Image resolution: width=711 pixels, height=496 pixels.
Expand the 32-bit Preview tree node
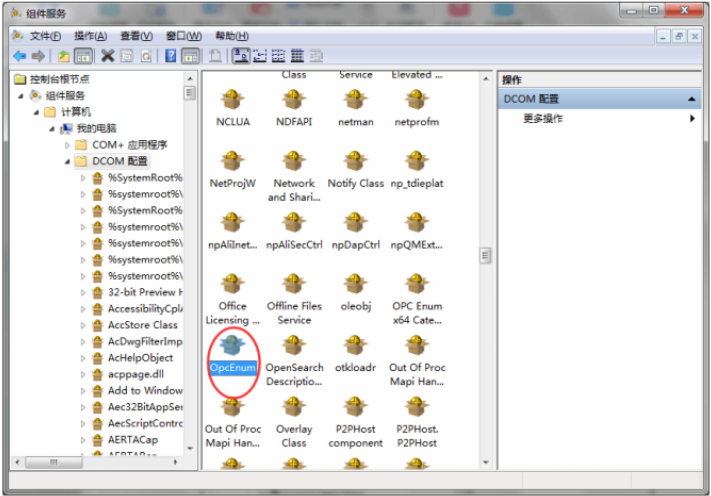tap(83, 292)
